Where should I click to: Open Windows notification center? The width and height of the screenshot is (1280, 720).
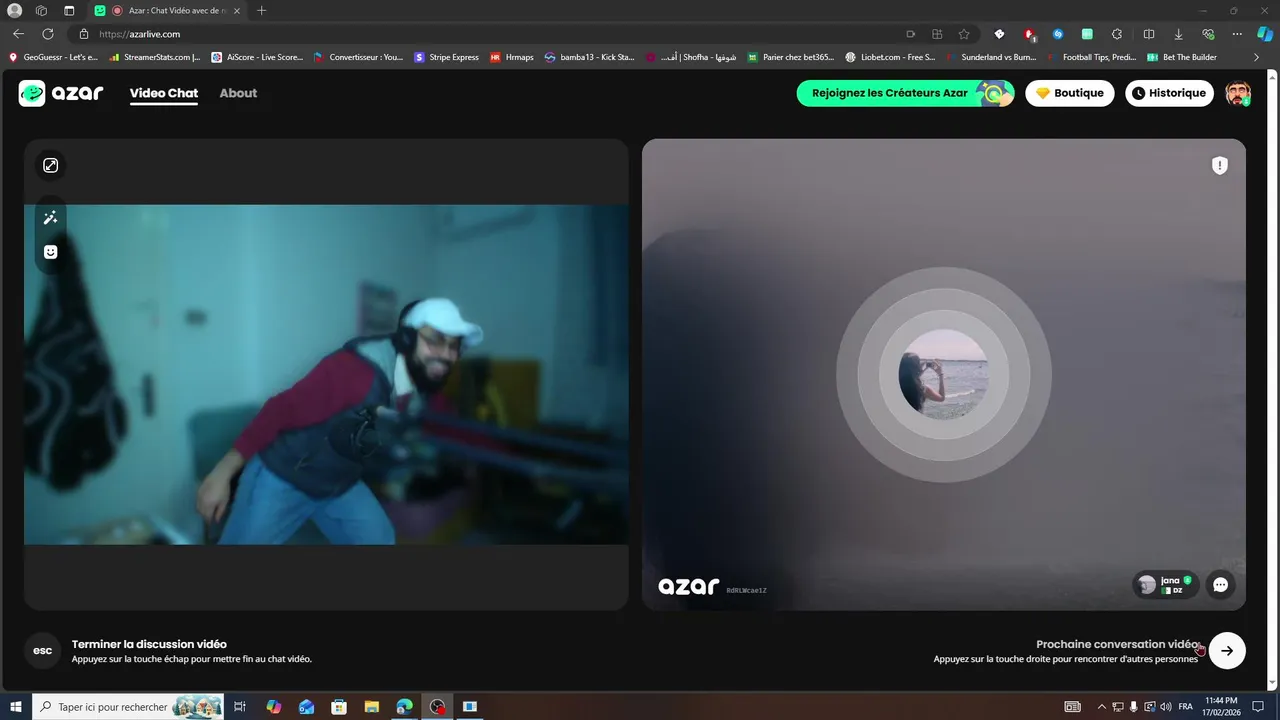click(x=1259, y=707)
